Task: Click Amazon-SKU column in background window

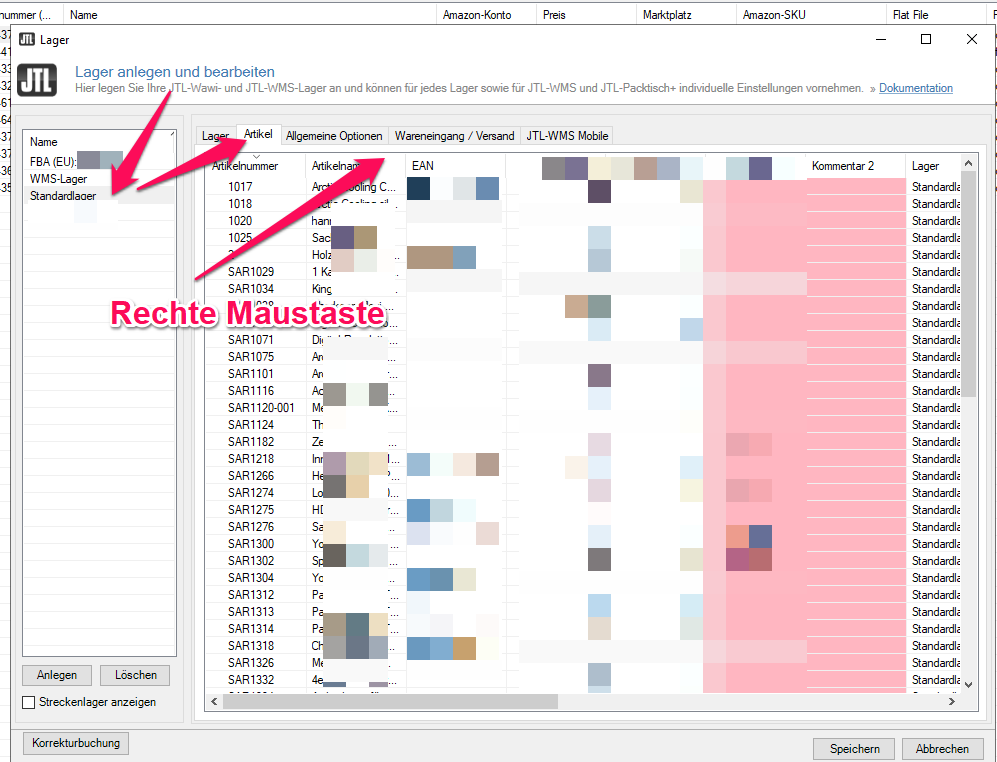Action: [x=811, y=15]
